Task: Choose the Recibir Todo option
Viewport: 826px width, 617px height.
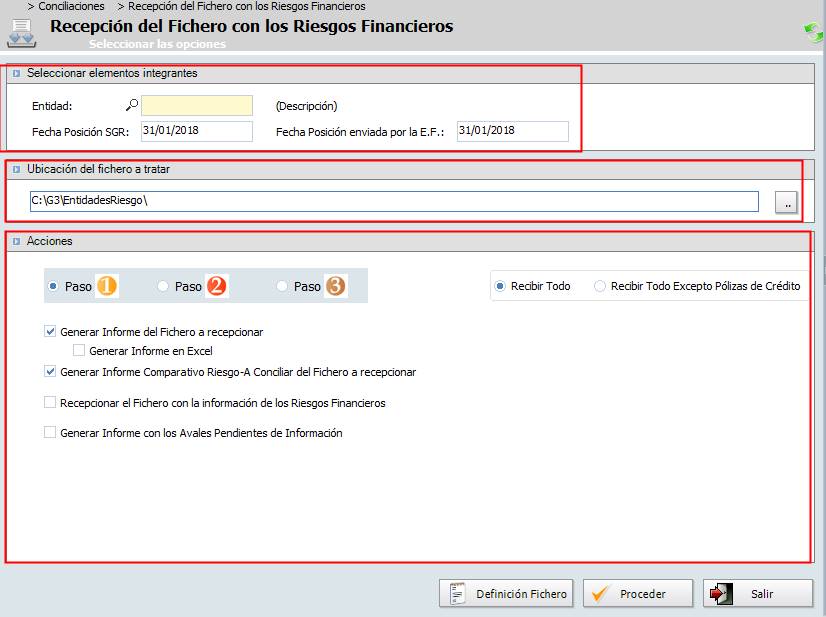Action: pyautogui.click(x=499, y=286)
